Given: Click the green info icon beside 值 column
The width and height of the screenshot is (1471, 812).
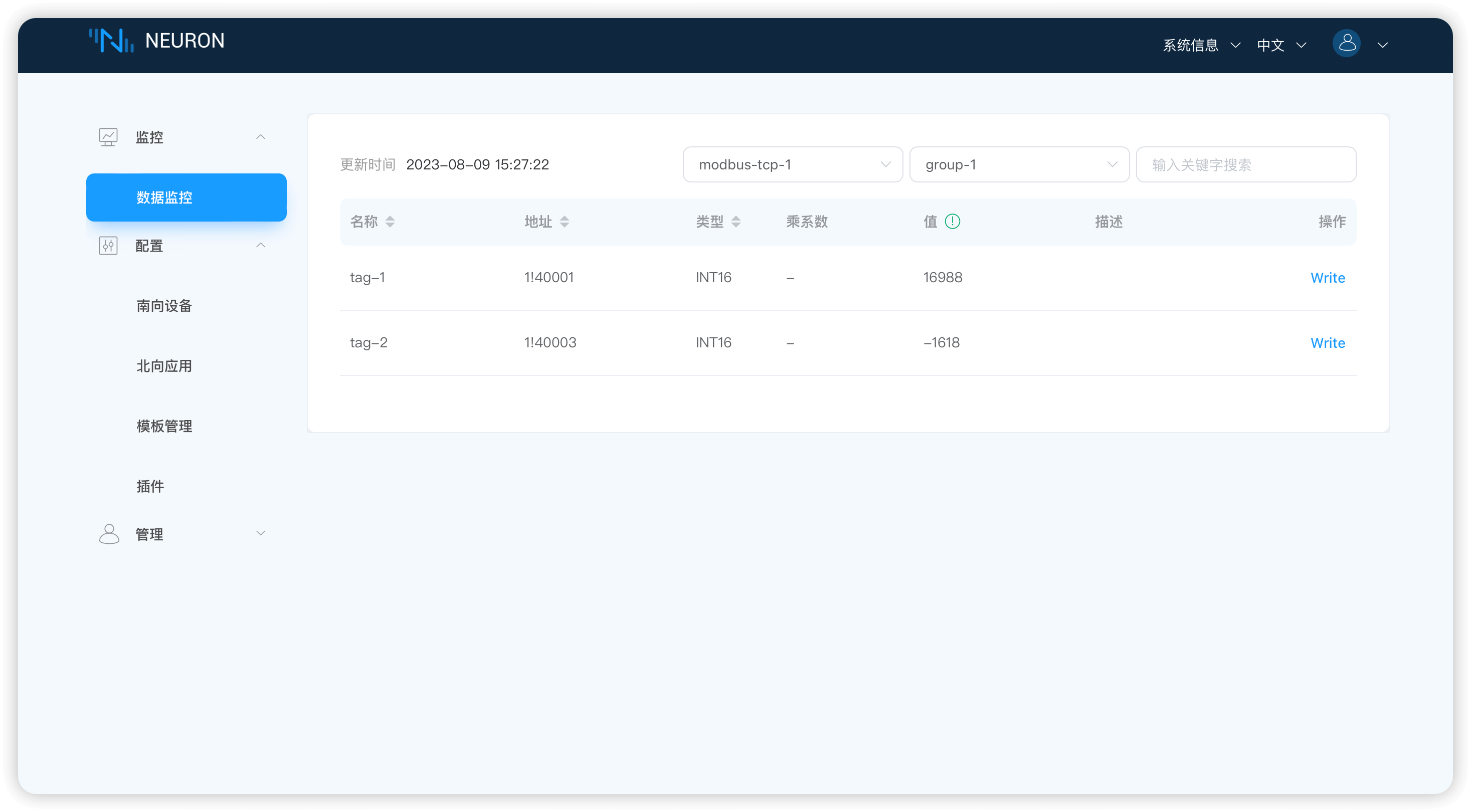Looking at the screenshot, I should click(x=953, y=222).
